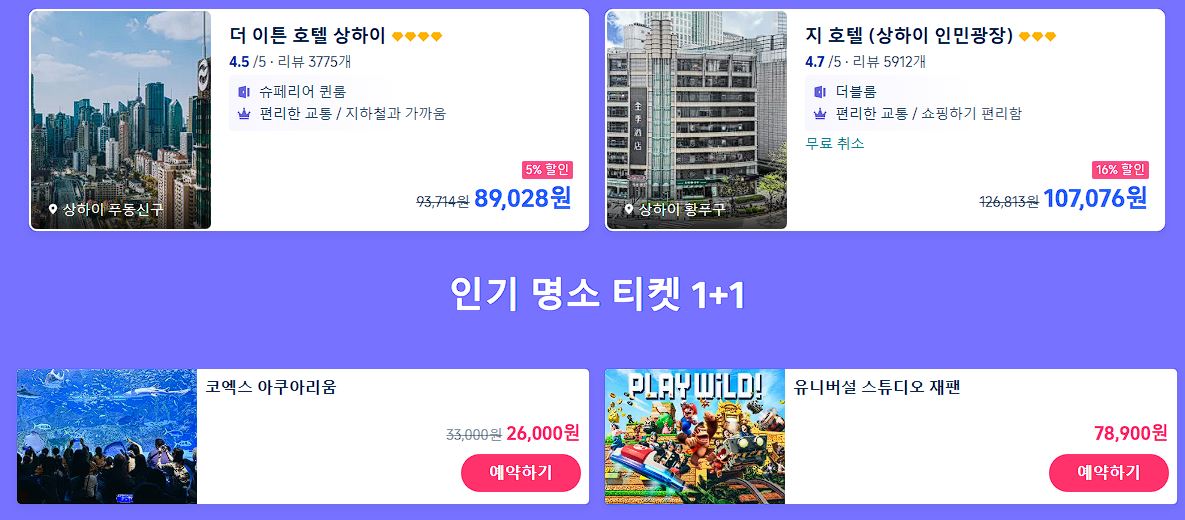This screenshot has height=520, width=1185.
Task: Click crown icon beside 쇼핑하기 편리함
Action: coord(820,114)
